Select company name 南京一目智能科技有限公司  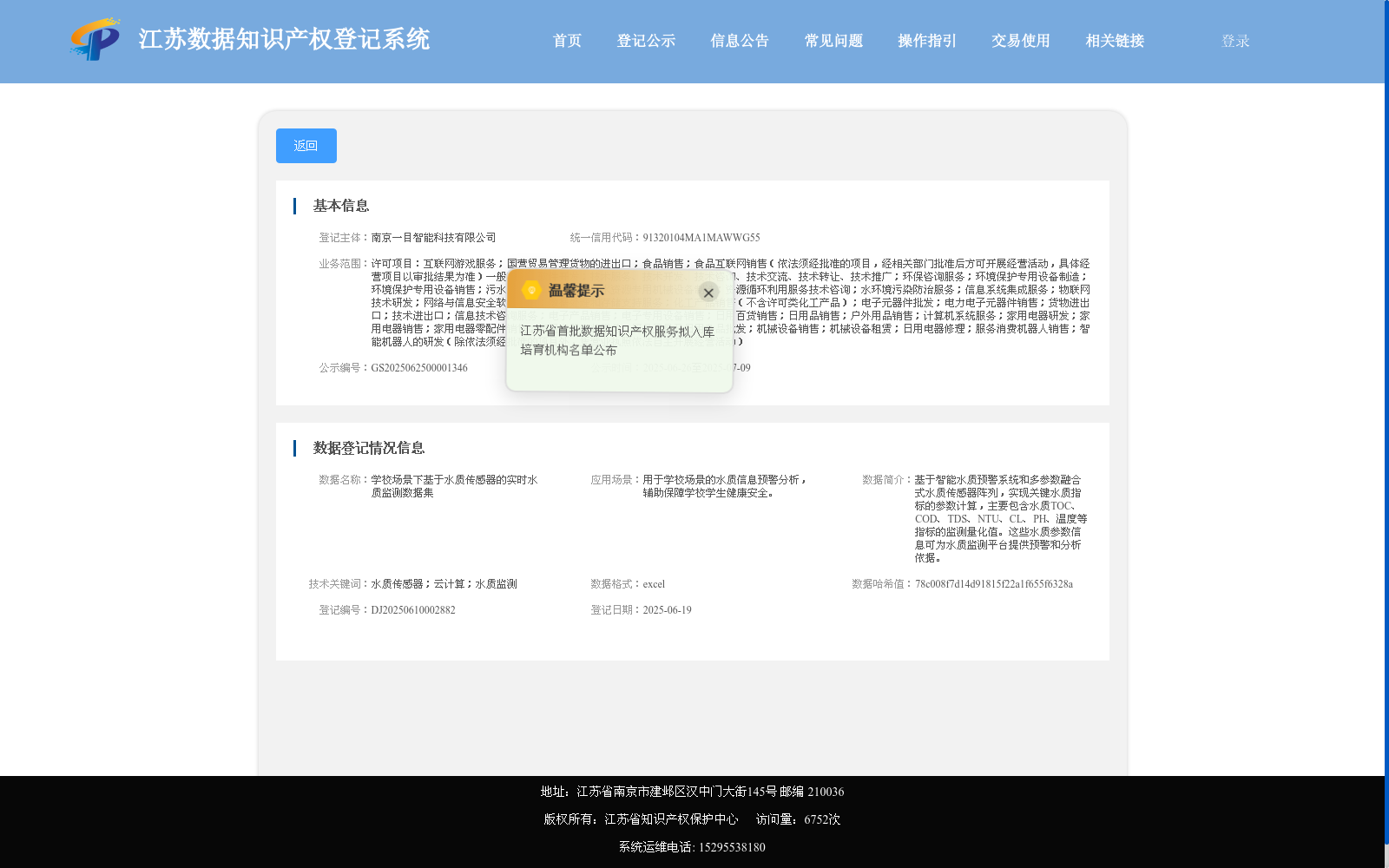tap(433, 237)
